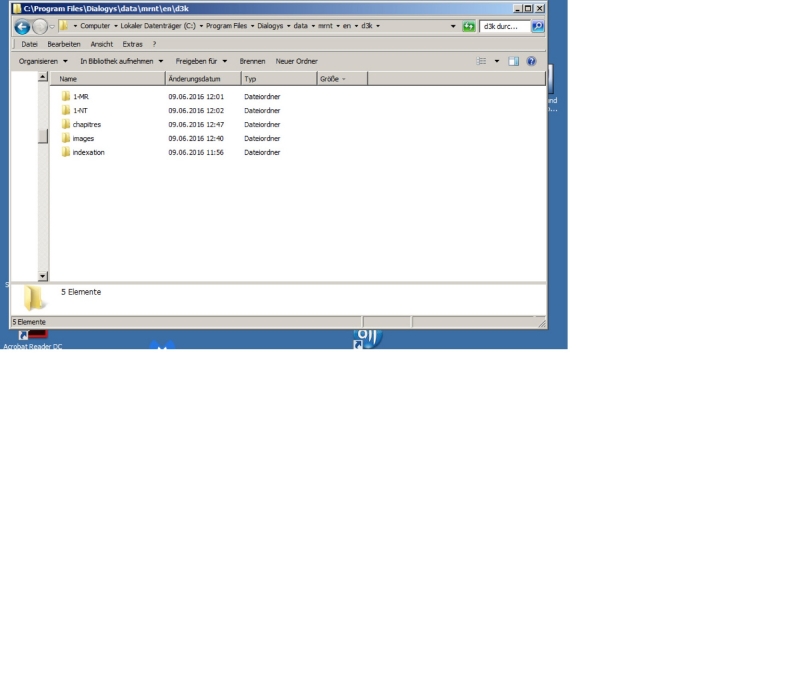Click the Neuer Ordner button
The width and height of the screenshot is (800, 680).
pyautogui.click(x=296, y=61)
